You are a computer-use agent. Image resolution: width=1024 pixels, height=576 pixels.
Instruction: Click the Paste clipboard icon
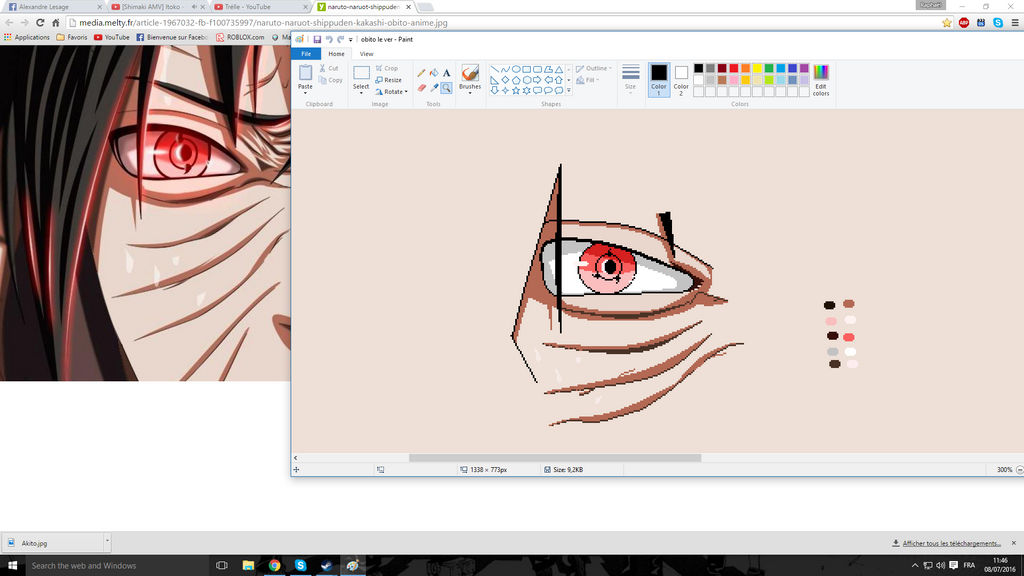[x=305, y=72]
